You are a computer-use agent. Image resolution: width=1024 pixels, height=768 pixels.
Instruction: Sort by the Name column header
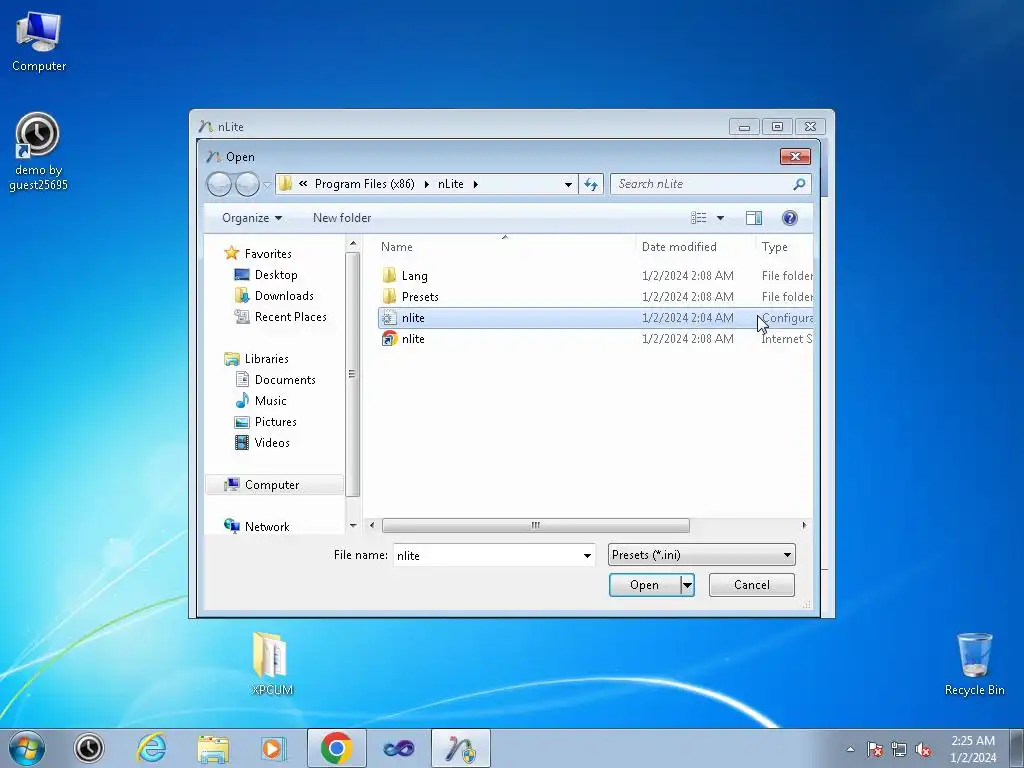[396, 247]
